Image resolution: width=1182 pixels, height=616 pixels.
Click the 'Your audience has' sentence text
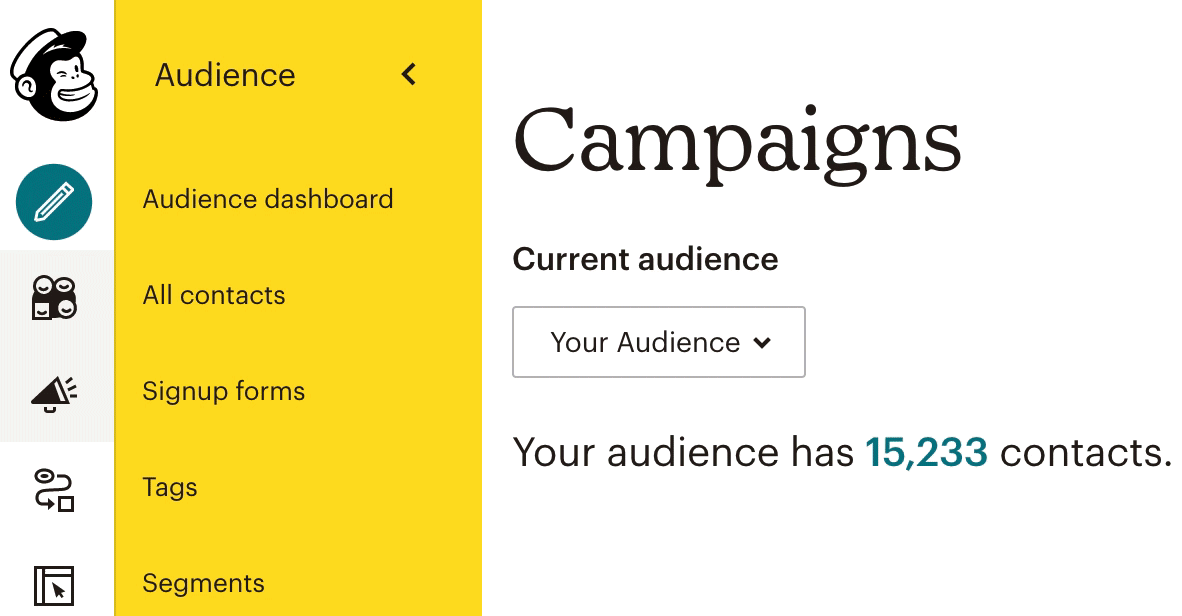click(x=684, y=452)
